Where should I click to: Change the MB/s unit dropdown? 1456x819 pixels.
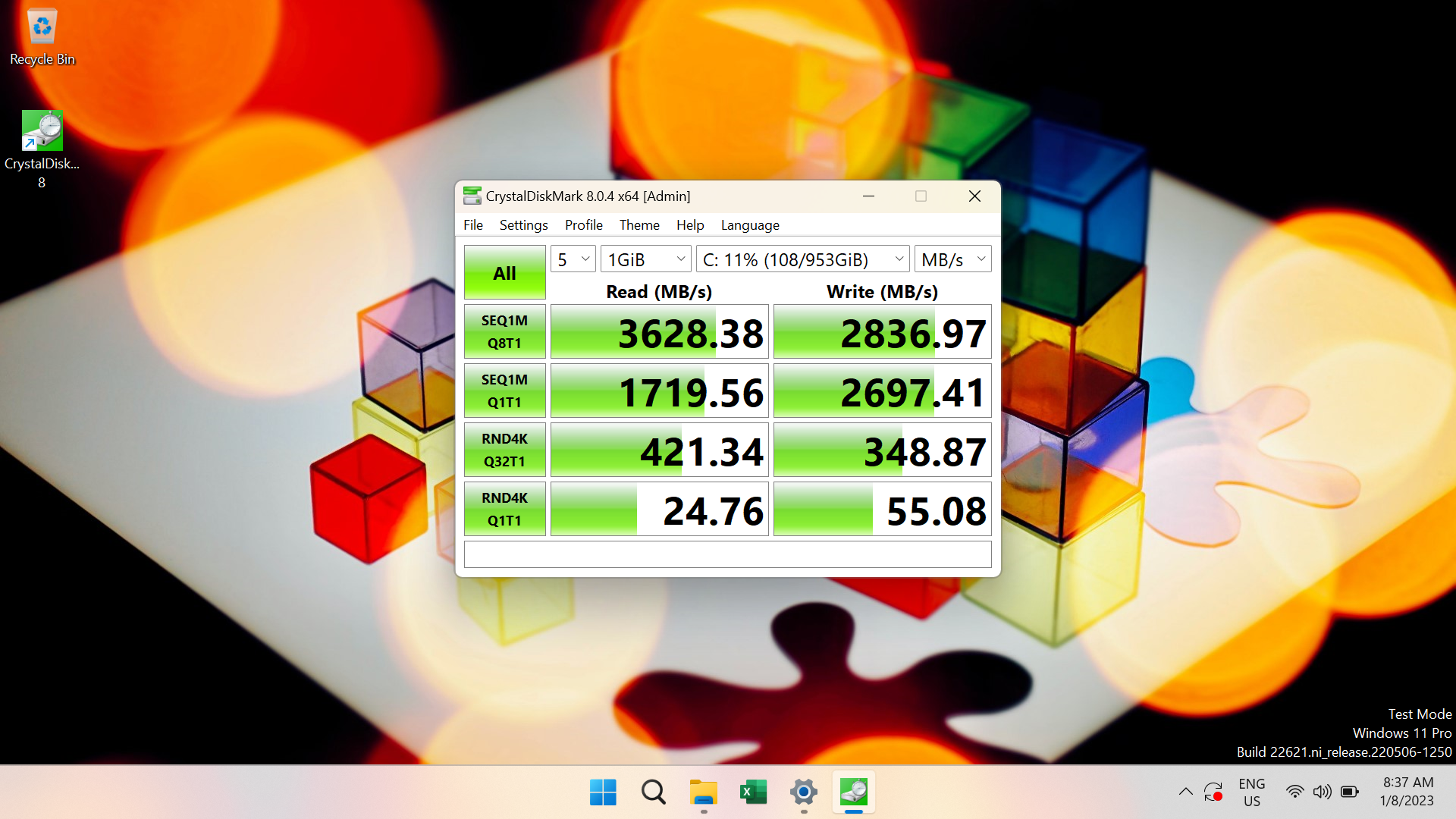[952, 259]
